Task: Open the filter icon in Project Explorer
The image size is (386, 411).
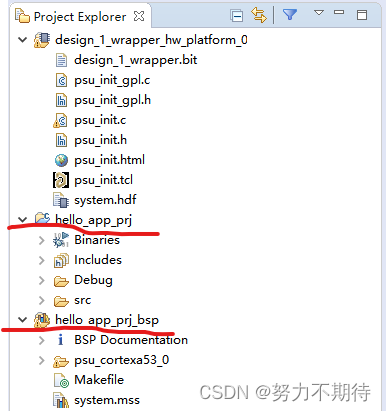Action: tap(290, 14)
